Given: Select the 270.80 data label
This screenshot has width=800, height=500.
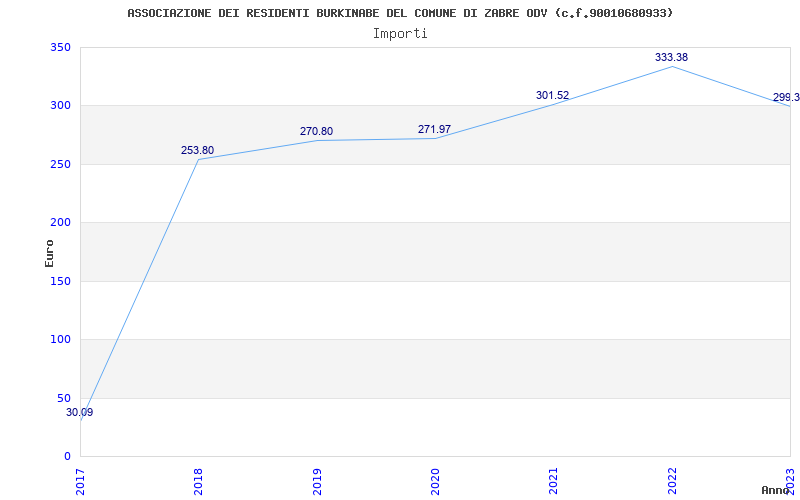Looking at the screenshot, I should pyautogui.click(x=316, y=131).
